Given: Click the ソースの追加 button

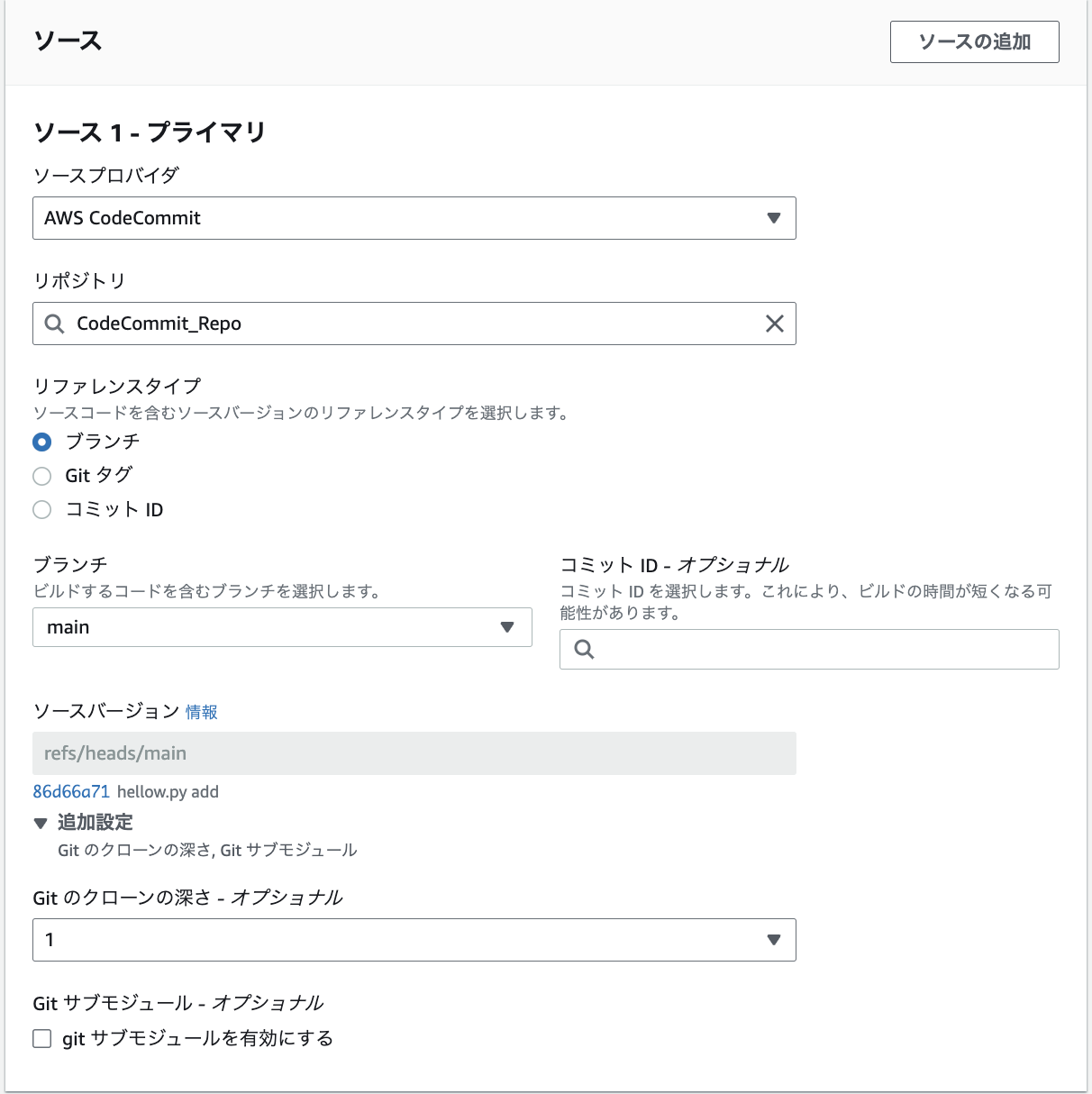Looking at the screenshot, I should click(x=974, y=41).
